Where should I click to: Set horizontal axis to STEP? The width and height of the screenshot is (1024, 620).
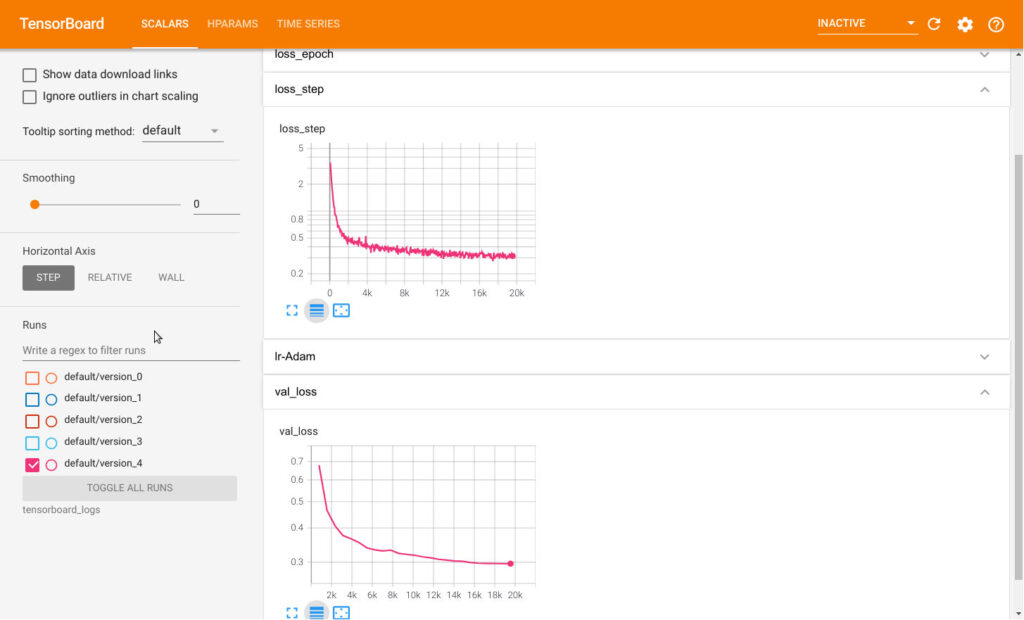click(48, 277)
